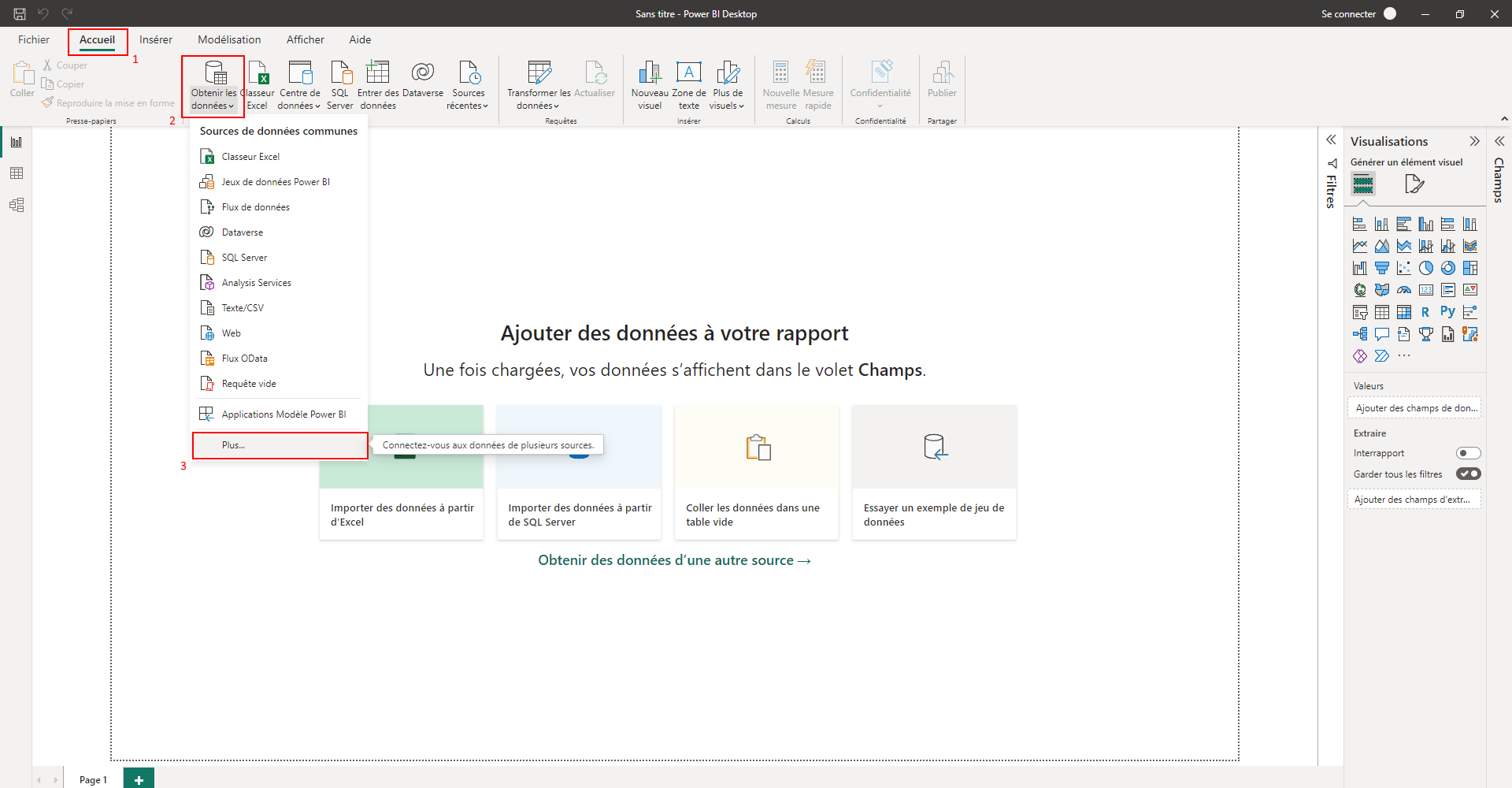Click Essayer un exemple de jeu de données card
This screenshot has height=788, width=1512.
point(934,472)
